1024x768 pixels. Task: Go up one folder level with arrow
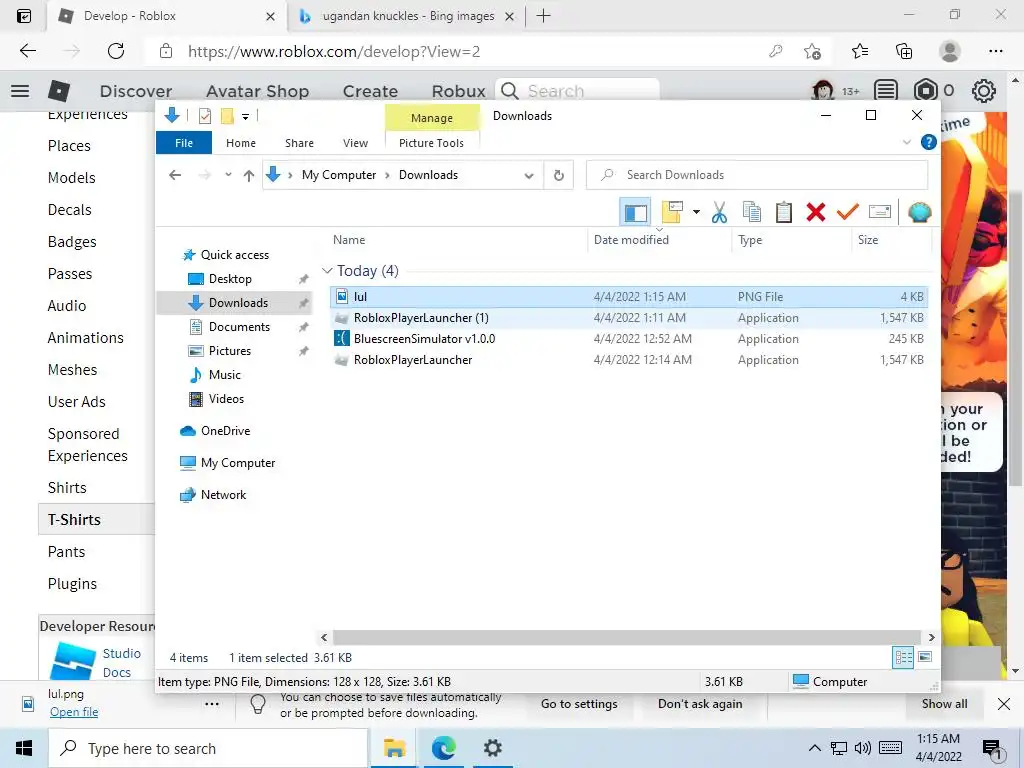click(x=248, y=175)
